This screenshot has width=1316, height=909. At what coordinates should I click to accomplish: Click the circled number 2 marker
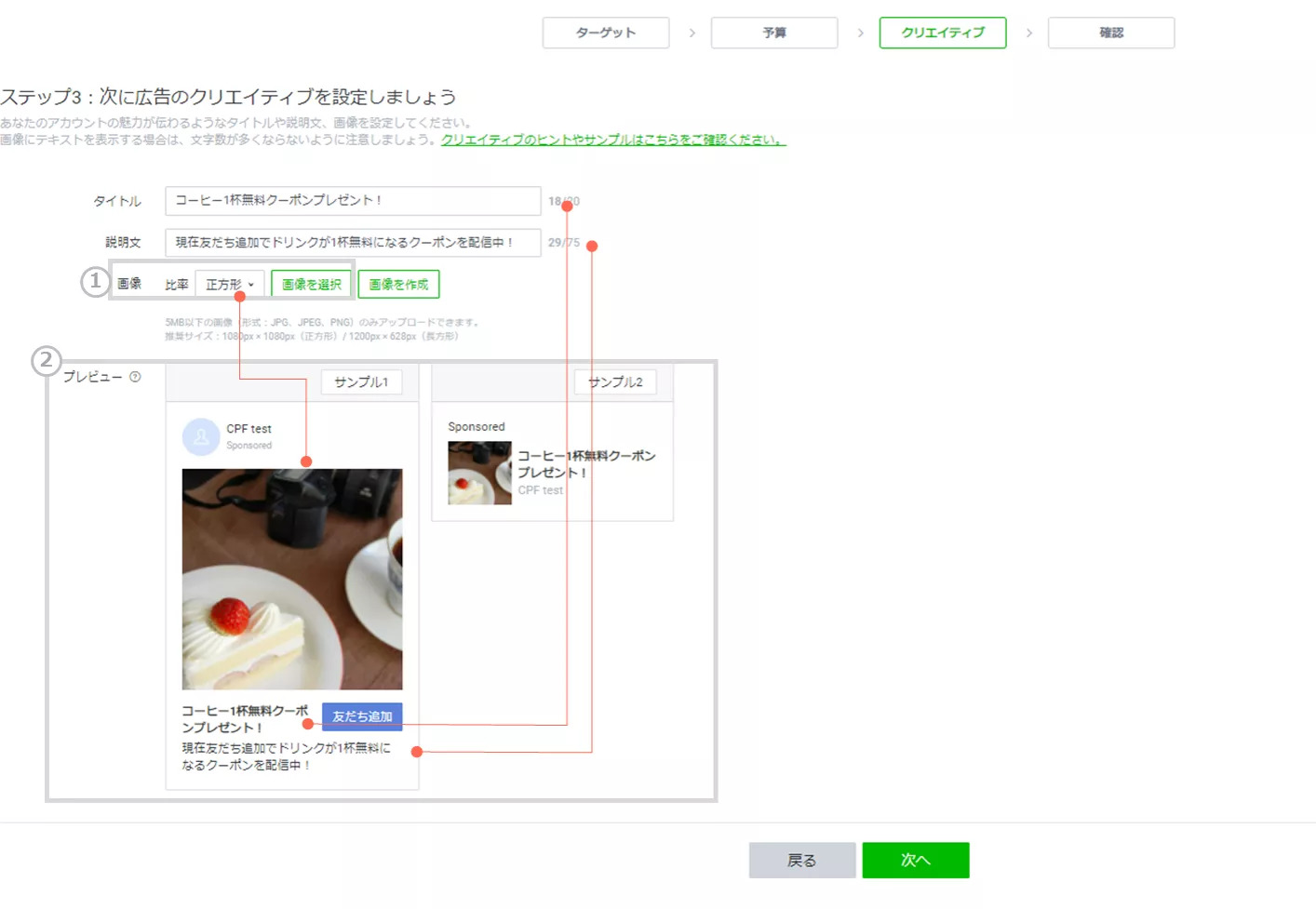click(x=46, y=360)
